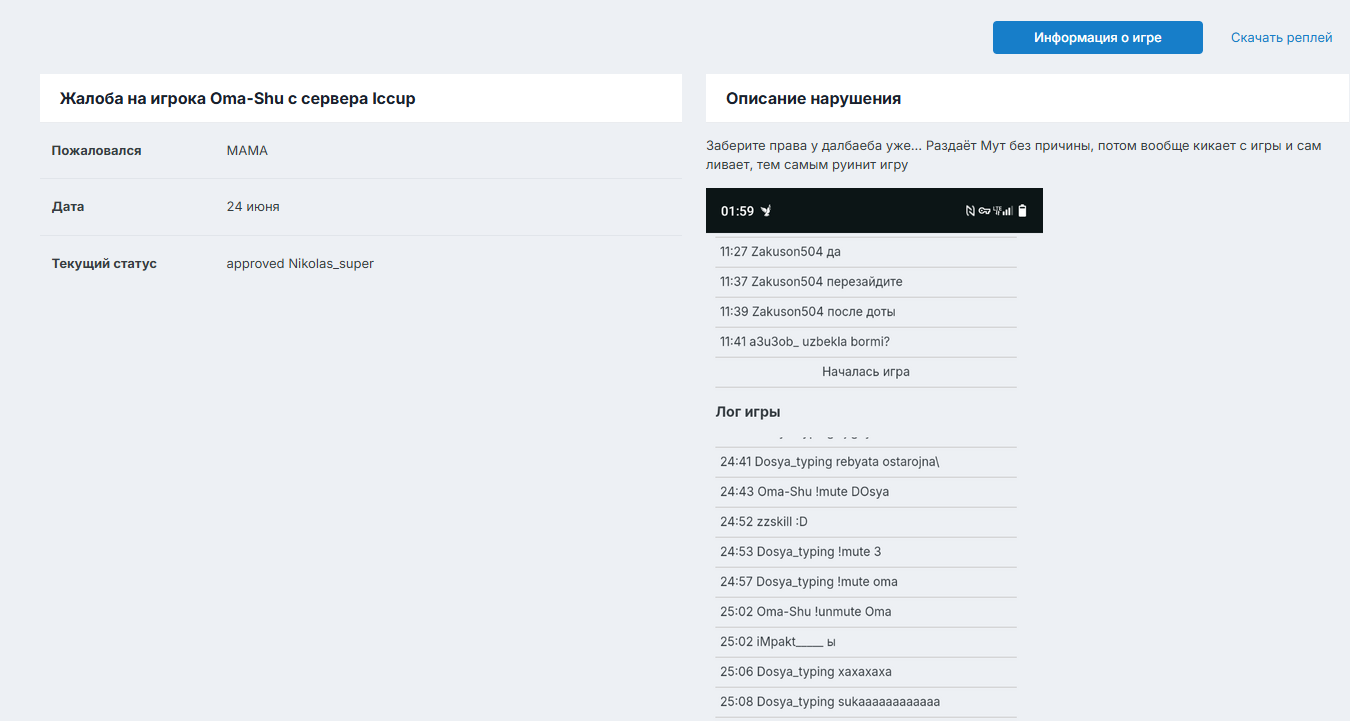Image resolution: width=1350 pixels, height=721 pixels.
Task: Click the 01:59 clock in the status bar
Action: click(x=737, y=211)
